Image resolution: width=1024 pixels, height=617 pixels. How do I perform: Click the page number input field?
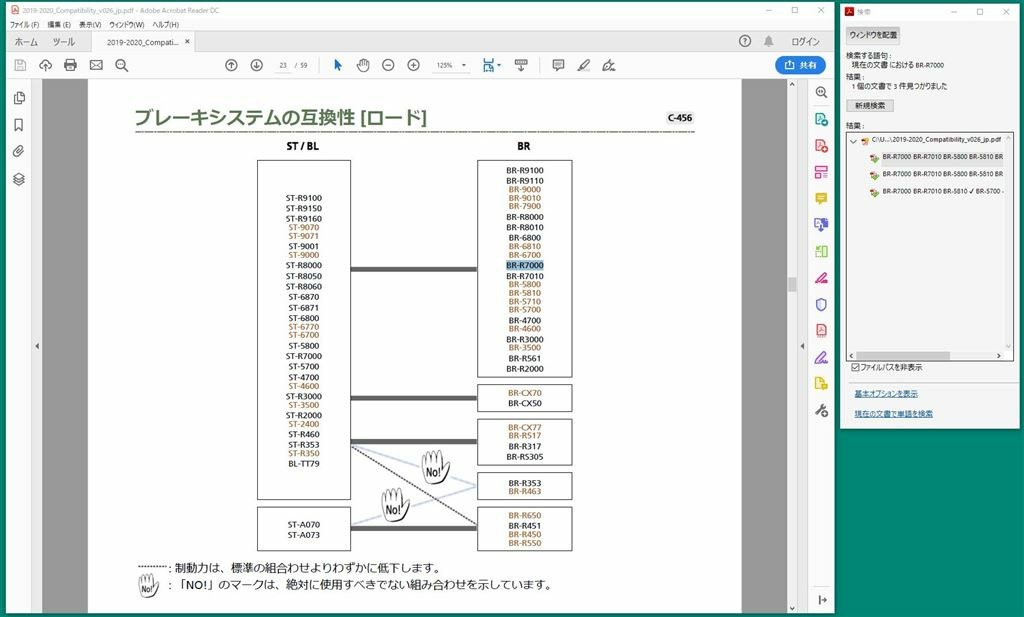click(283, 65)
